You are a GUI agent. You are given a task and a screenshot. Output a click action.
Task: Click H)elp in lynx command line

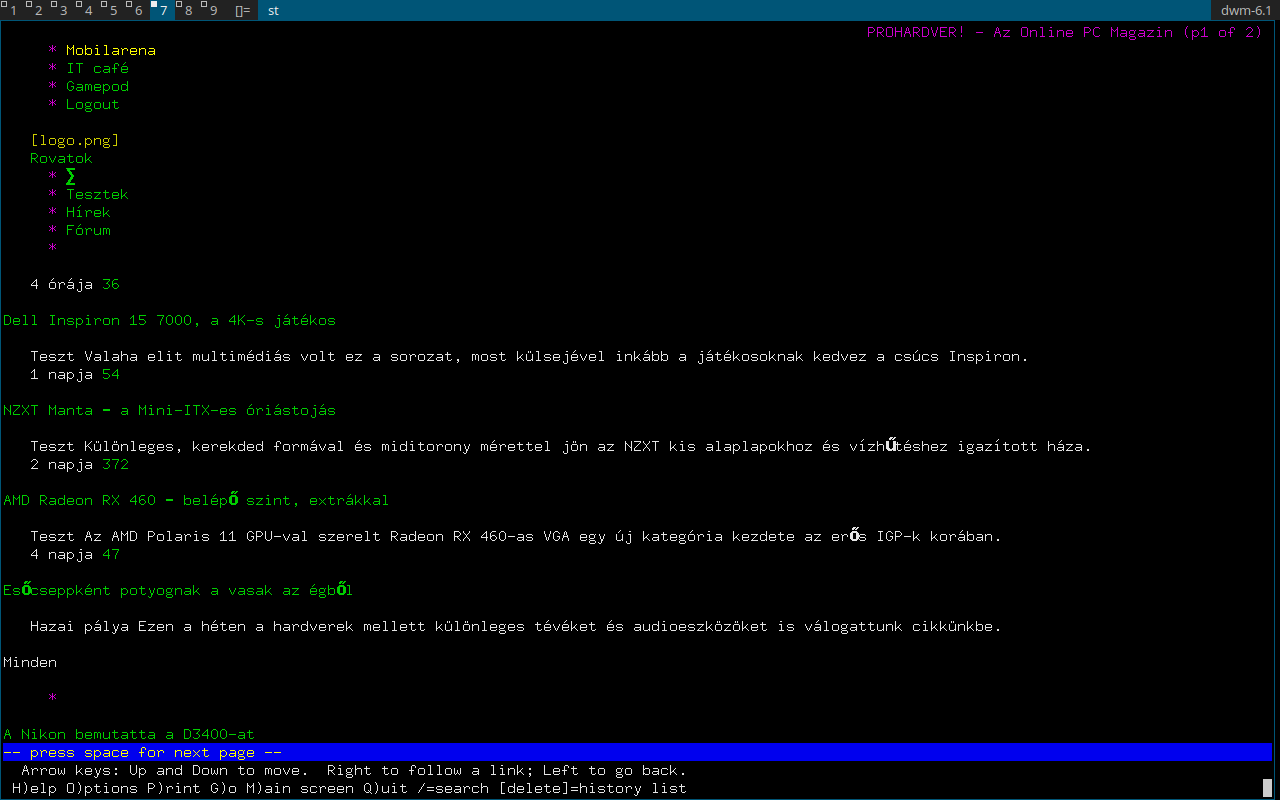pos(34,788)
